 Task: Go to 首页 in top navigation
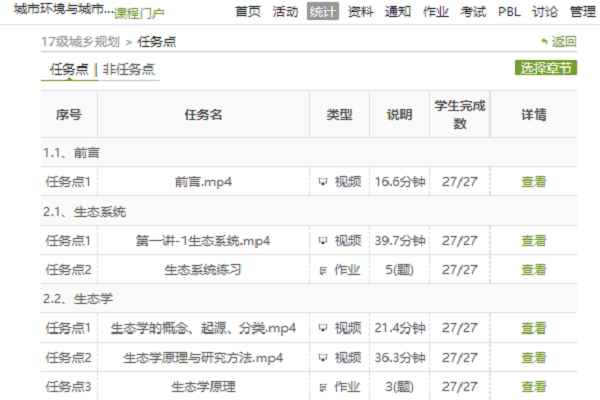tap(248, 12)
